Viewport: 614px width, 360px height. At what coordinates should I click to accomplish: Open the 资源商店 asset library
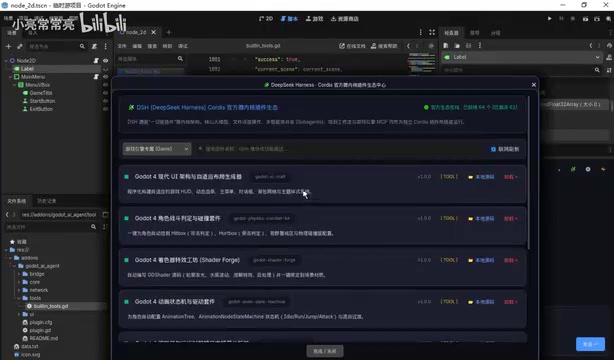pos(345,18)
